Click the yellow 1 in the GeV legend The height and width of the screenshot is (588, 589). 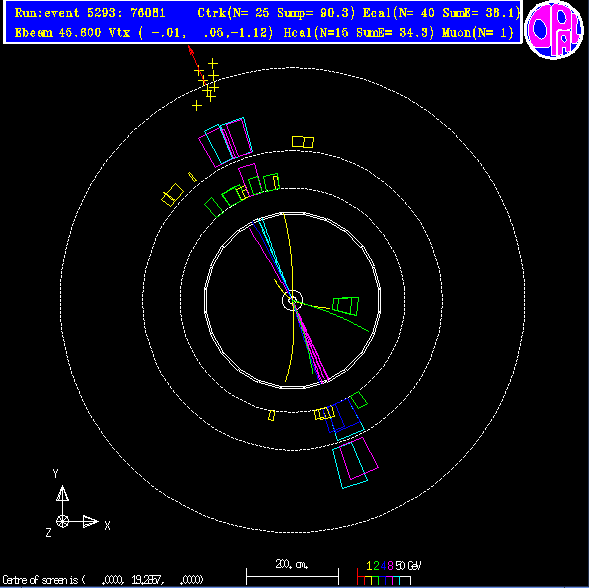tap(369, 566)
